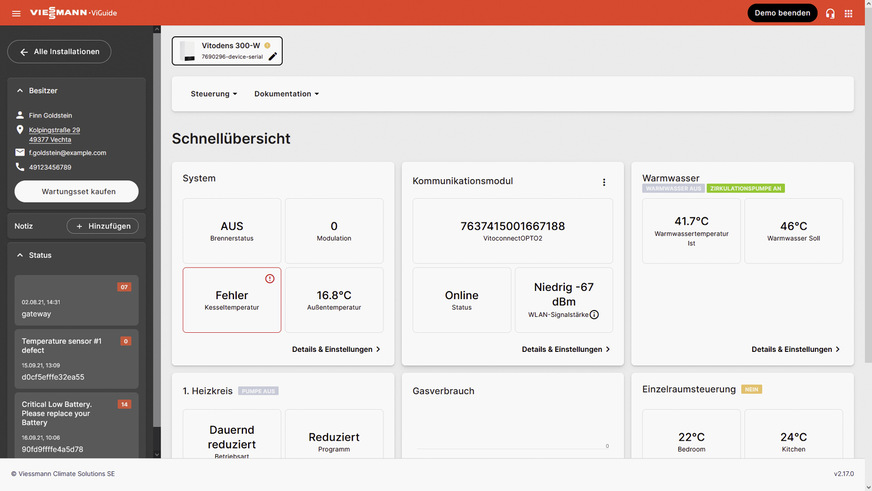Open the Dokumentation dropdown menu

[x=286, y=94]
